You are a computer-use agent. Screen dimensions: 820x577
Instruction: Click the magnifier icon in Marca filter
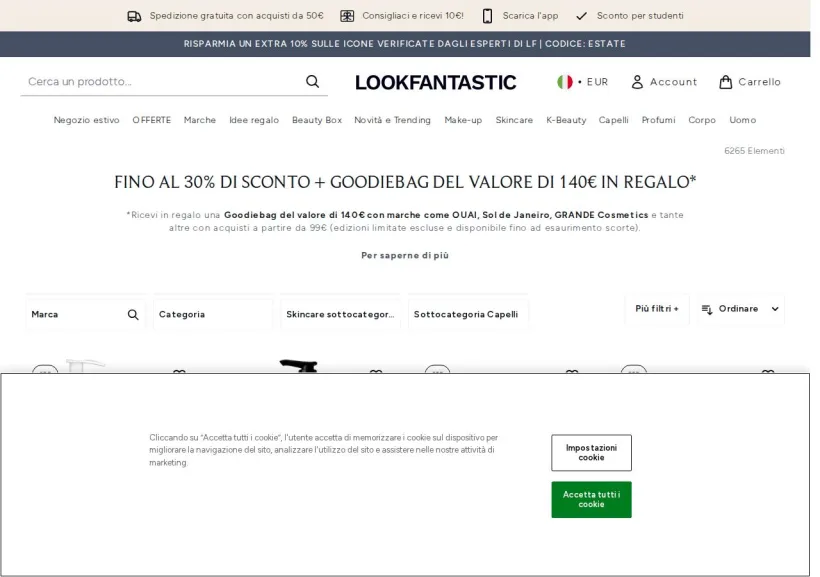pyautogui.click(x=133, y=314)
